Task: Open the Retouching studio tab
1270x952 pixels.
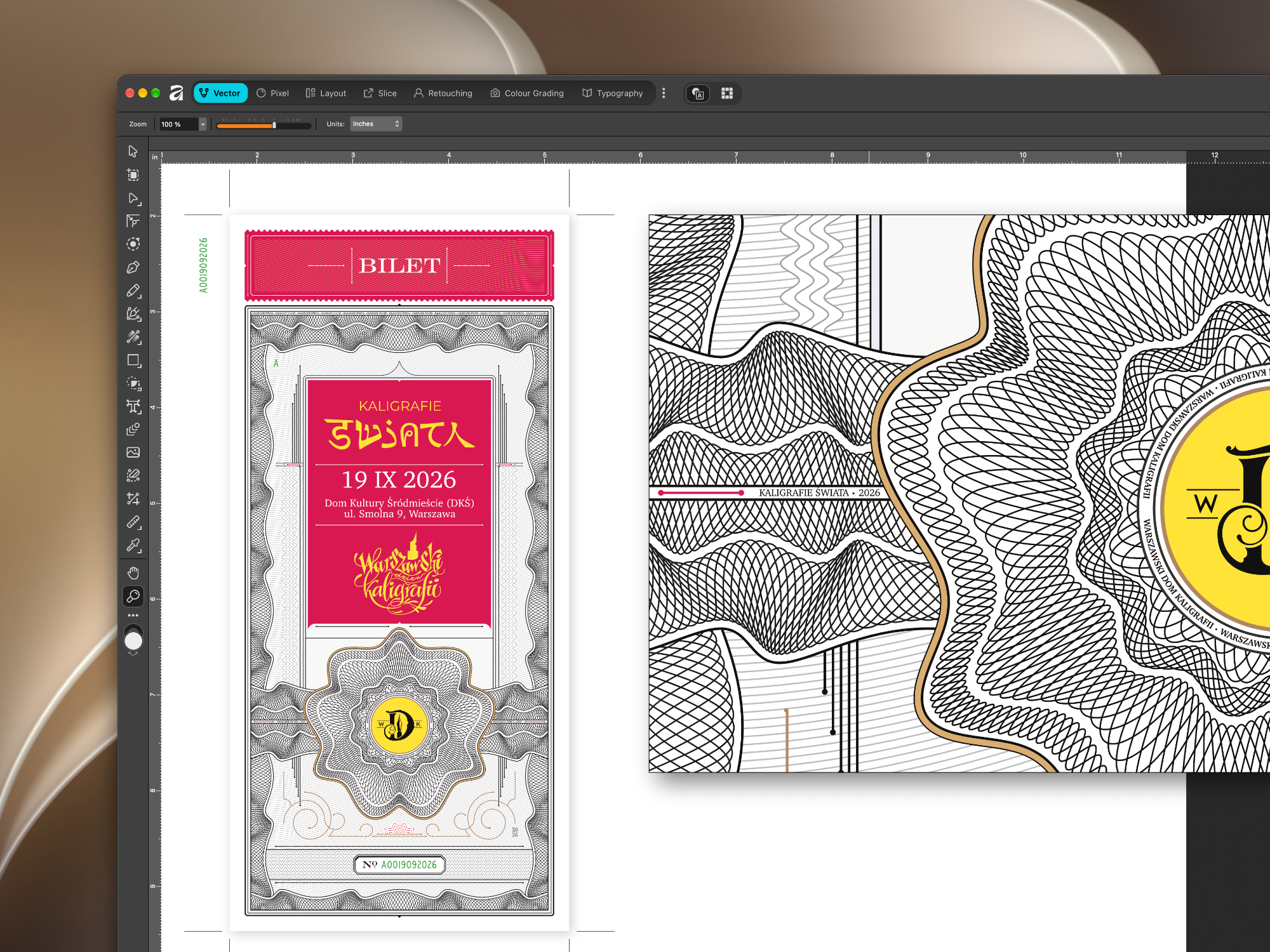Action: click(x=443, y=93)
